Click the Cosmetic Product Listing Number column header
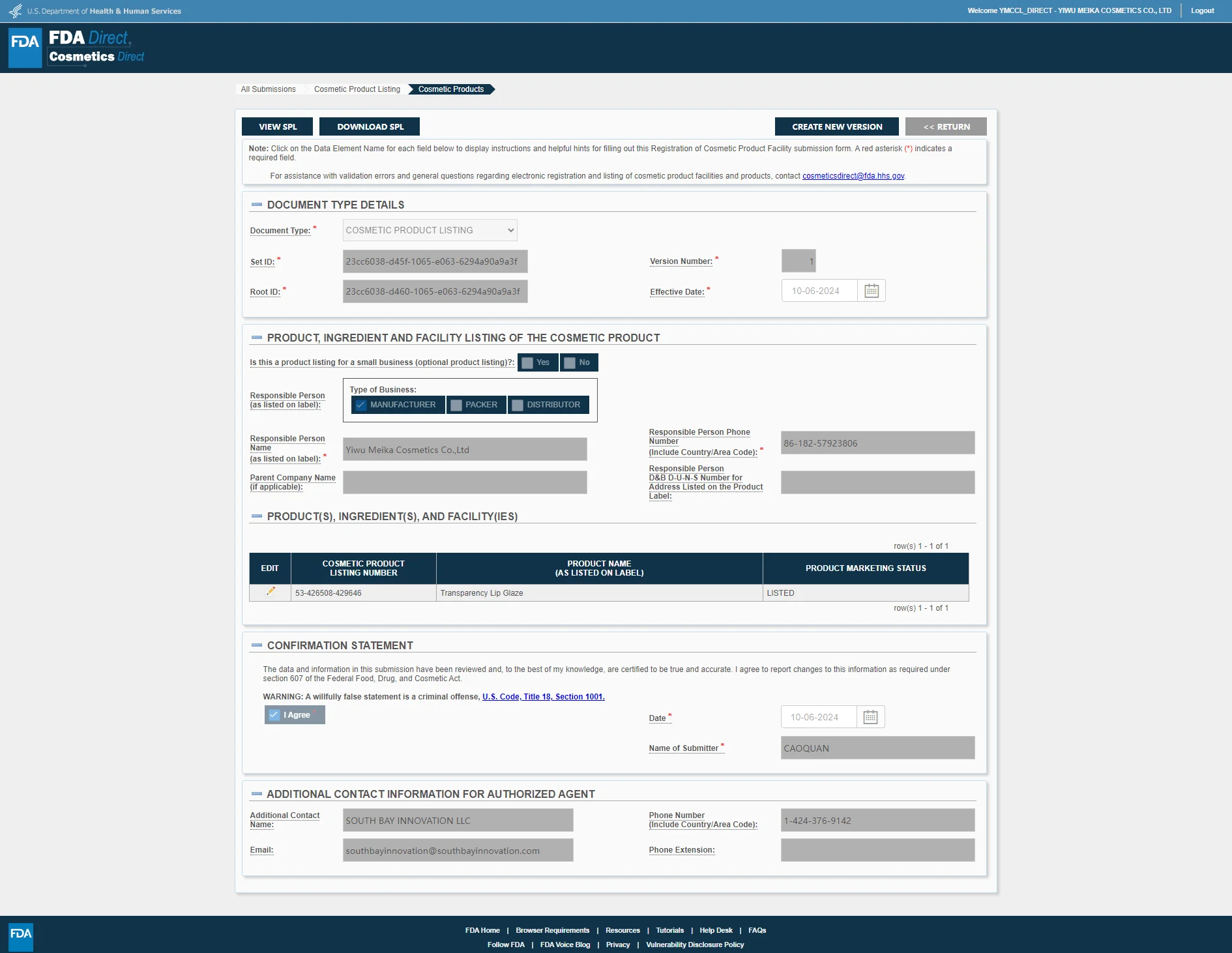Viewport: 1232px width, 953px height. [364, 568]
